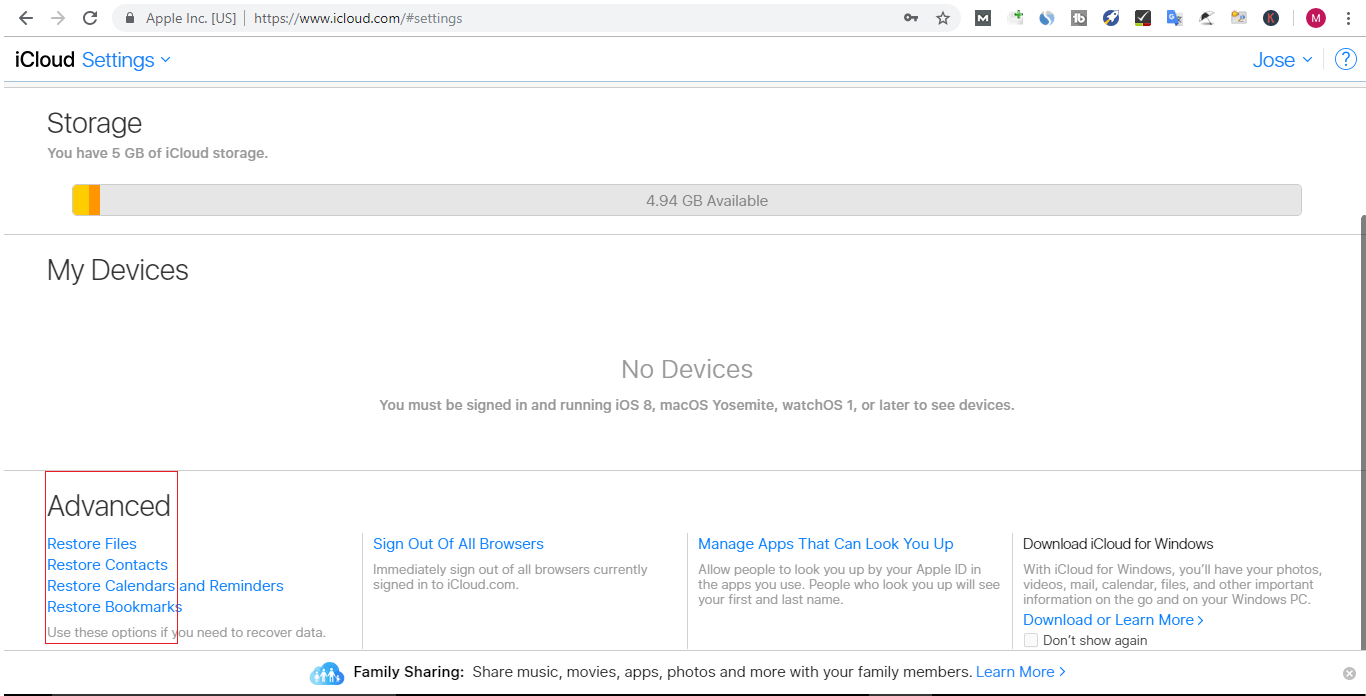Click Restore Bookmarks link

pos(115,607)
